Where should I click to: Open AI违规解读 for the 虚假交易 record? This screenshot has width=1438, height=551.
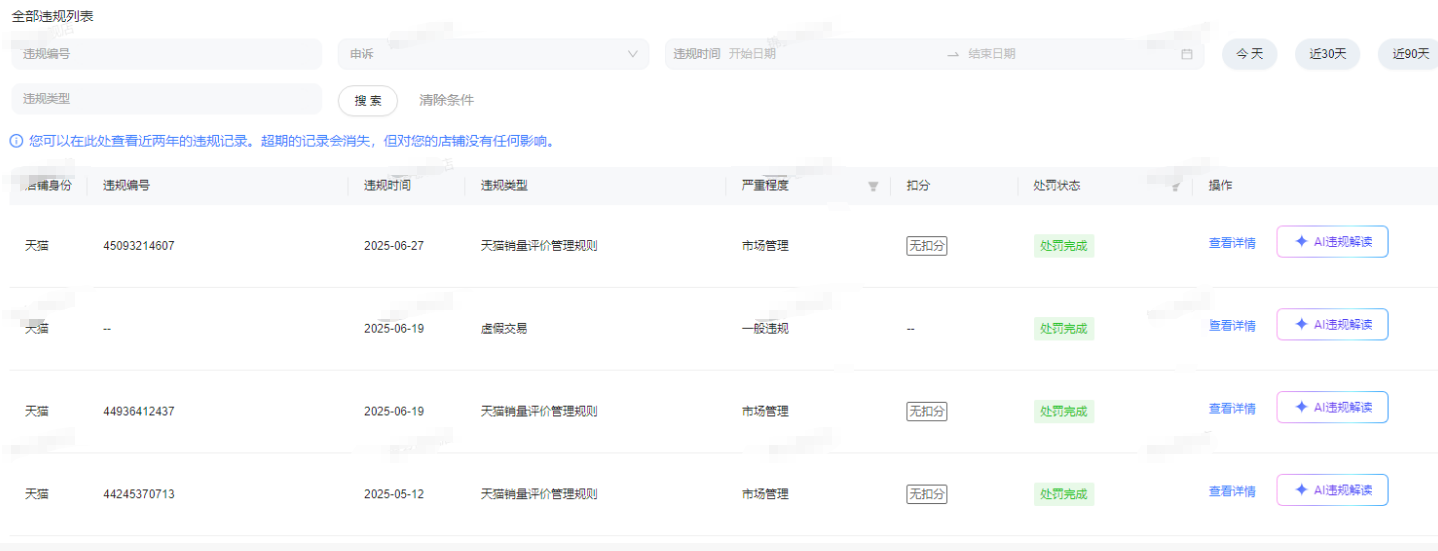pyautogui.click(x=1332, y=324)
